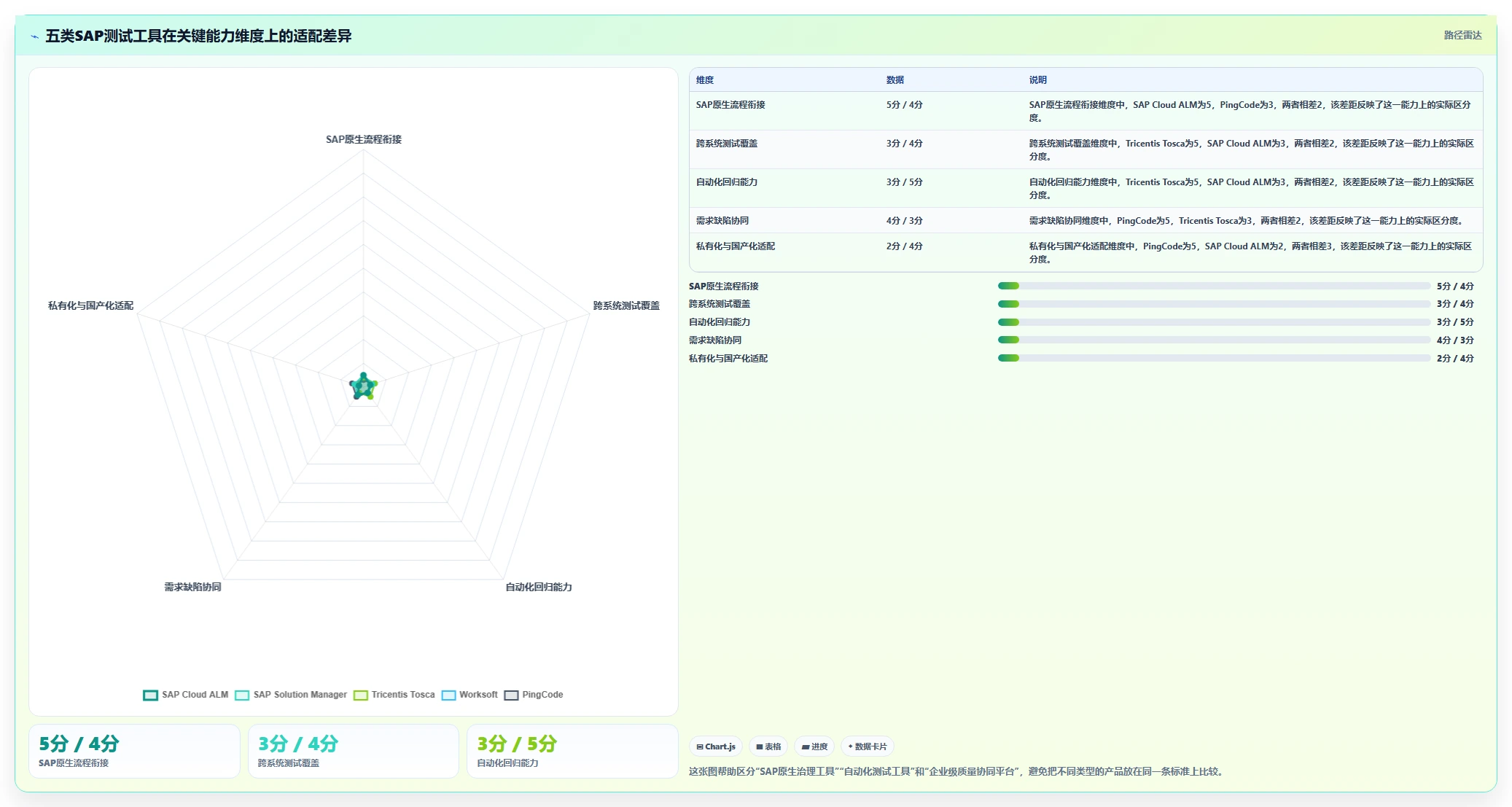1512x807 pixels.
Task: Click the Chart.js chip
Action: click(x=715, y=746)
